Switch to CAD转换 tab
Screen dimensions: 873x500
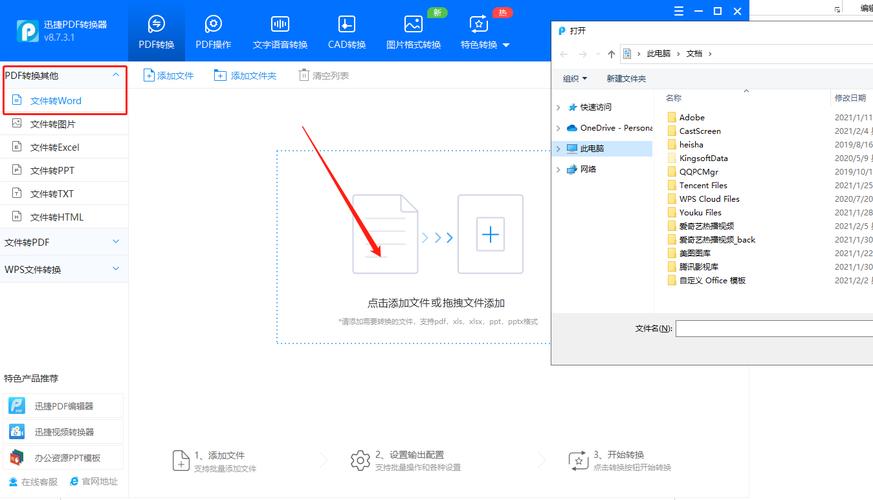coord(346,31)
